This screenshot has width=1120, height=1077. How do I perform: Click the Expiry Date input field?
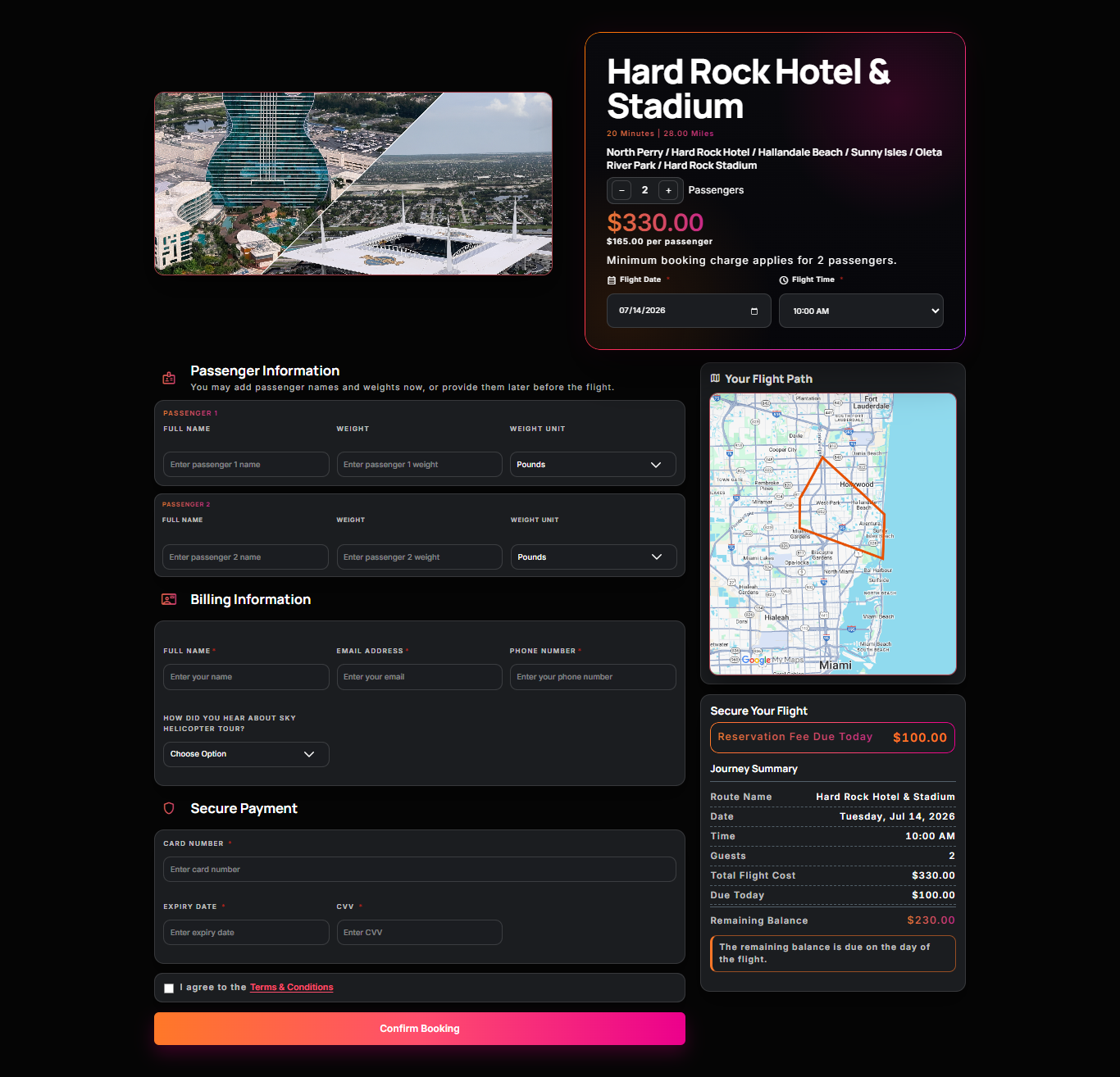246,933
